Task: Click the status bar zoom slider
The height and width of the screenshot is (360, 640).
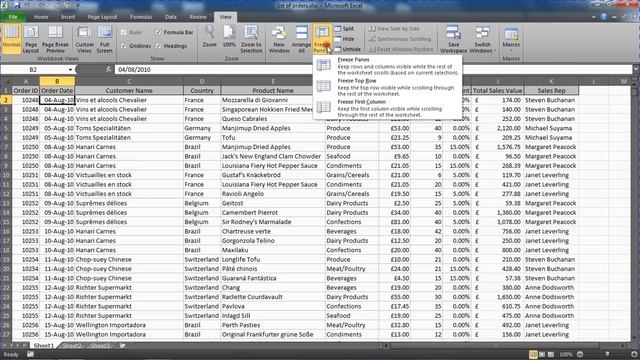Action: click(x=607, y=354)
